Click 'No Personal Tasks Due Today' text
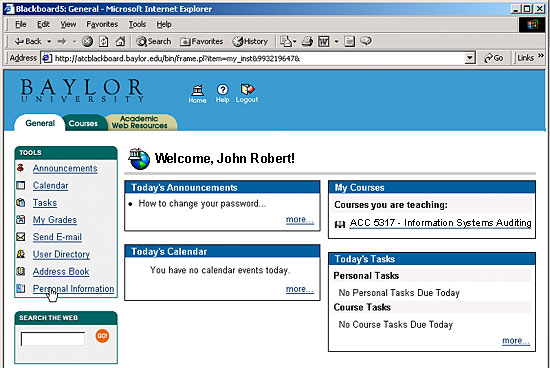The image size is (550, 368). (399, 293)
